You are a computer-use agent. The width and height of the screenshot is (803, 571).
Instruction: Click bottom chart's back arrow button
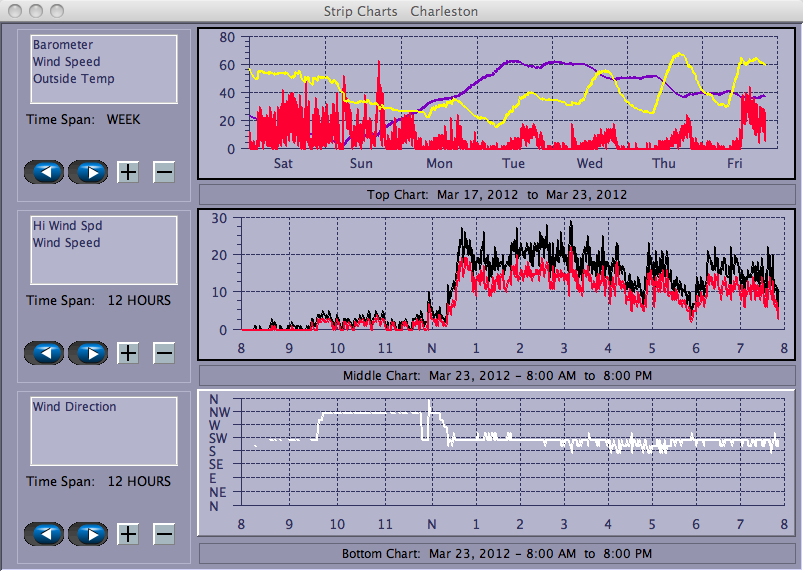(45, 534)
